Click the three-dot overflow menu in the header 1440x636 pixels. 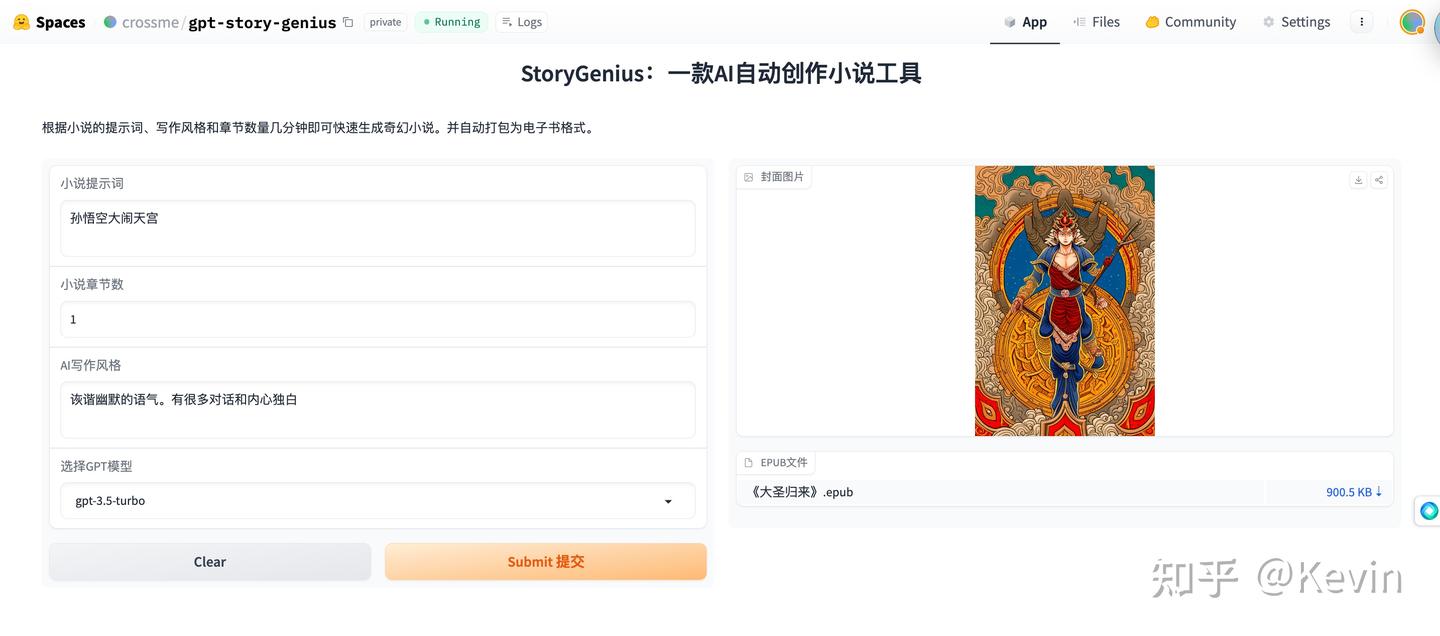click(x=1361, y=21)
